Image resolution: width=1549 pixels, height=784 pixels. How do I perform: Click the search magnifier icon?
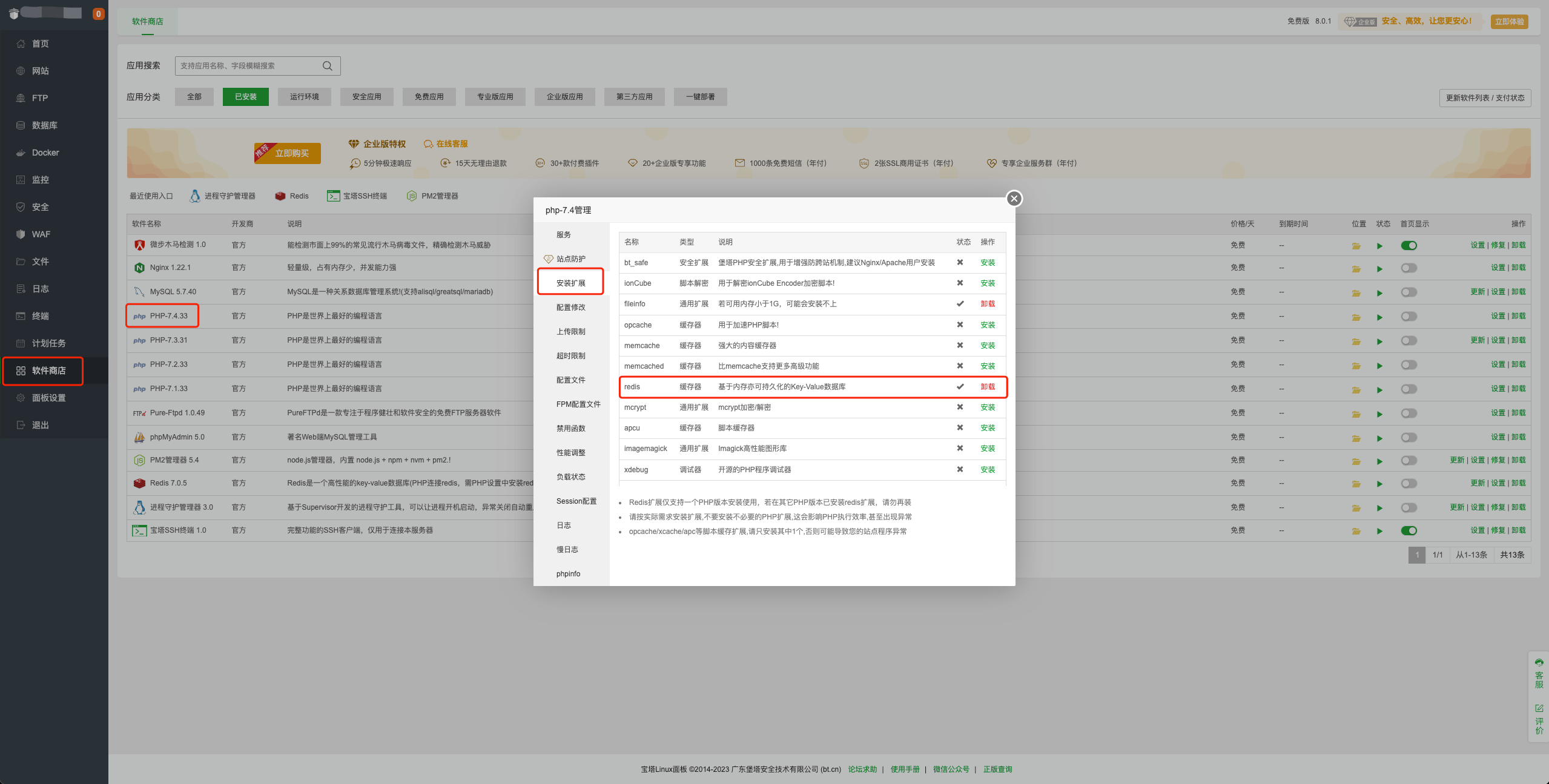[x=327, y=66]
